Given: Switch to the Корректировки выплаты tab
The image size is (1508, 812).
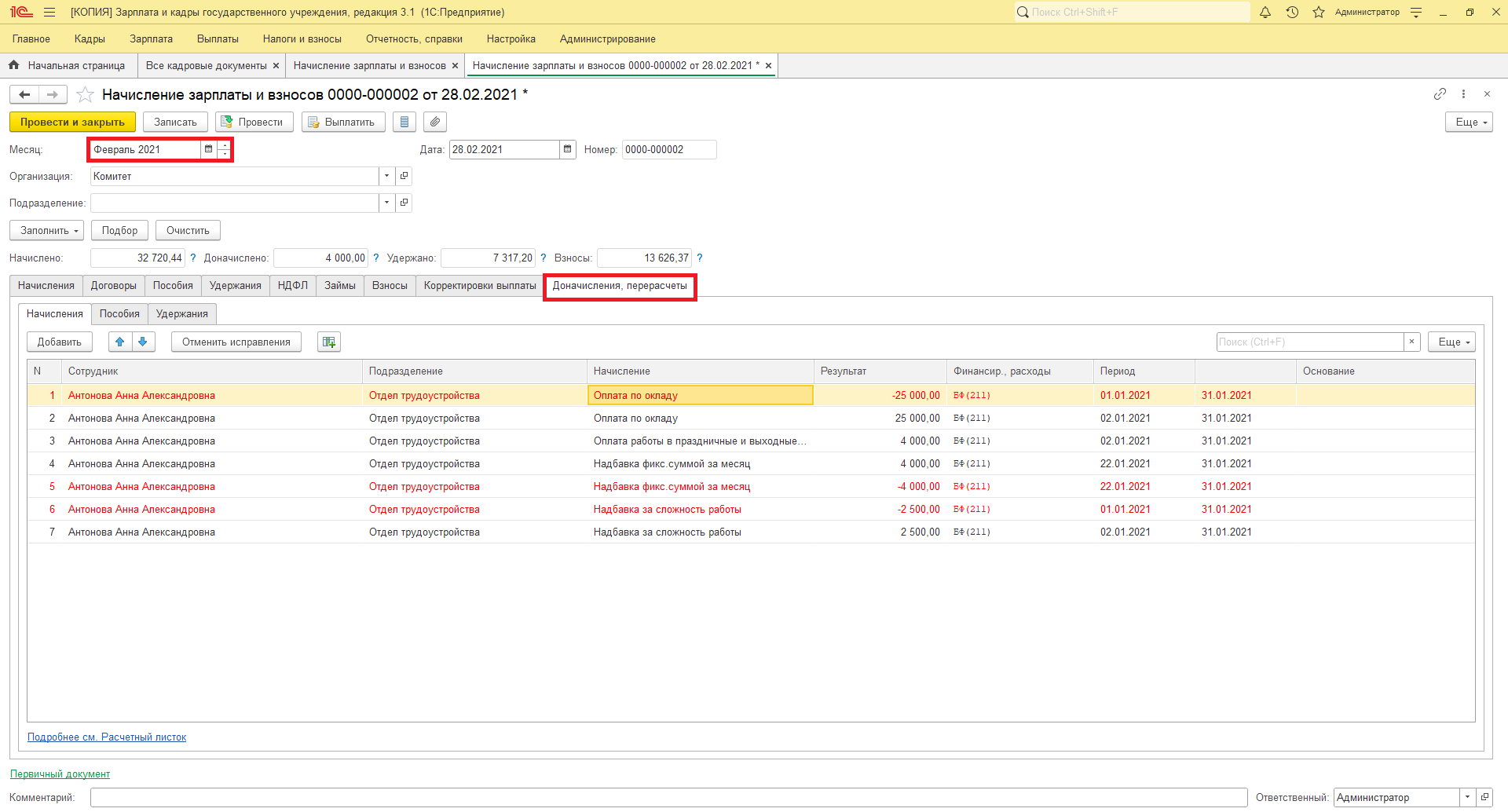Looking at the screenshot, I should tap(480, 286).
